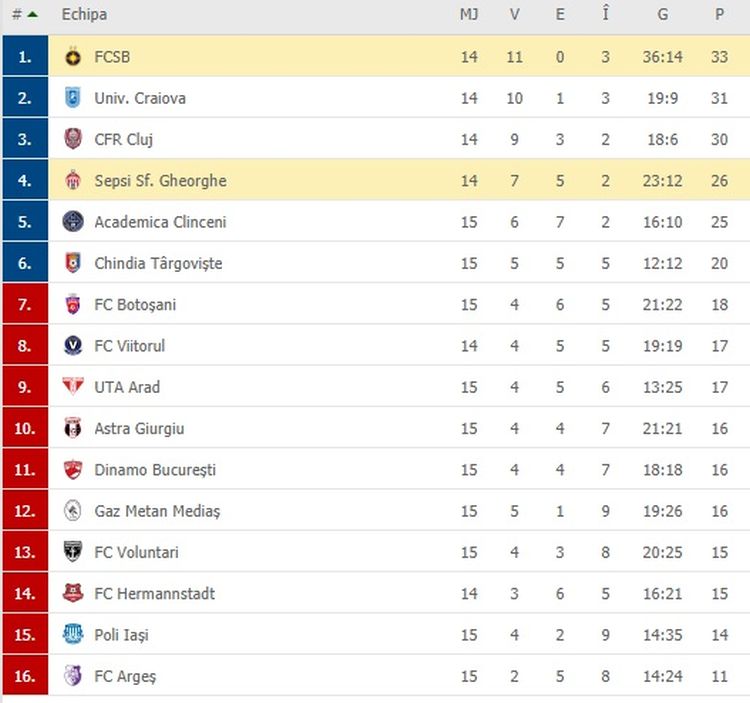Open the FC Viitorul team link

[x=130, y=346]
